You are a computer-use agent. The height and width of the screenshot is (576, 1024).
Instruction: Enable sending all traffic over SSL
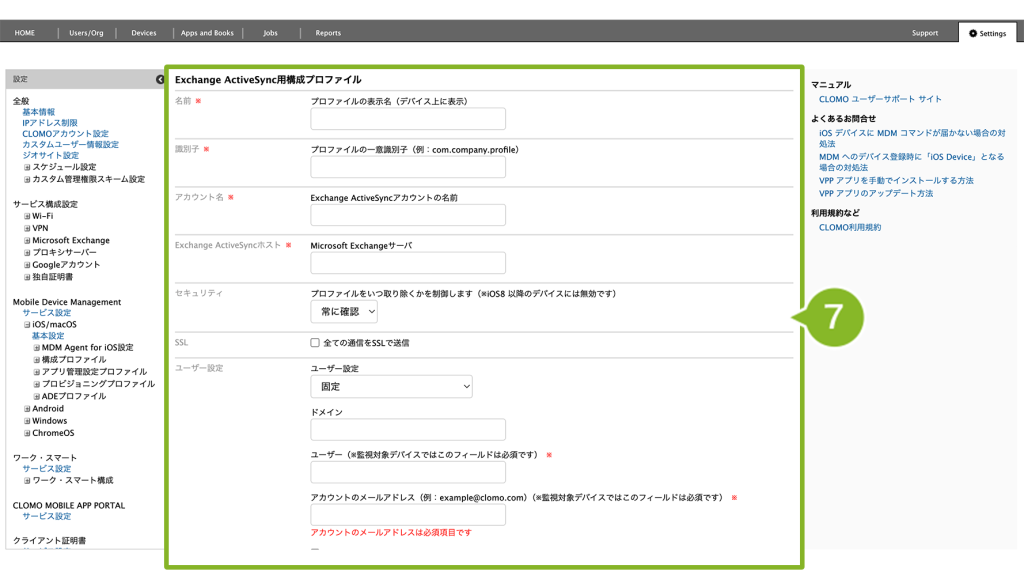click(x=315, y=343)
